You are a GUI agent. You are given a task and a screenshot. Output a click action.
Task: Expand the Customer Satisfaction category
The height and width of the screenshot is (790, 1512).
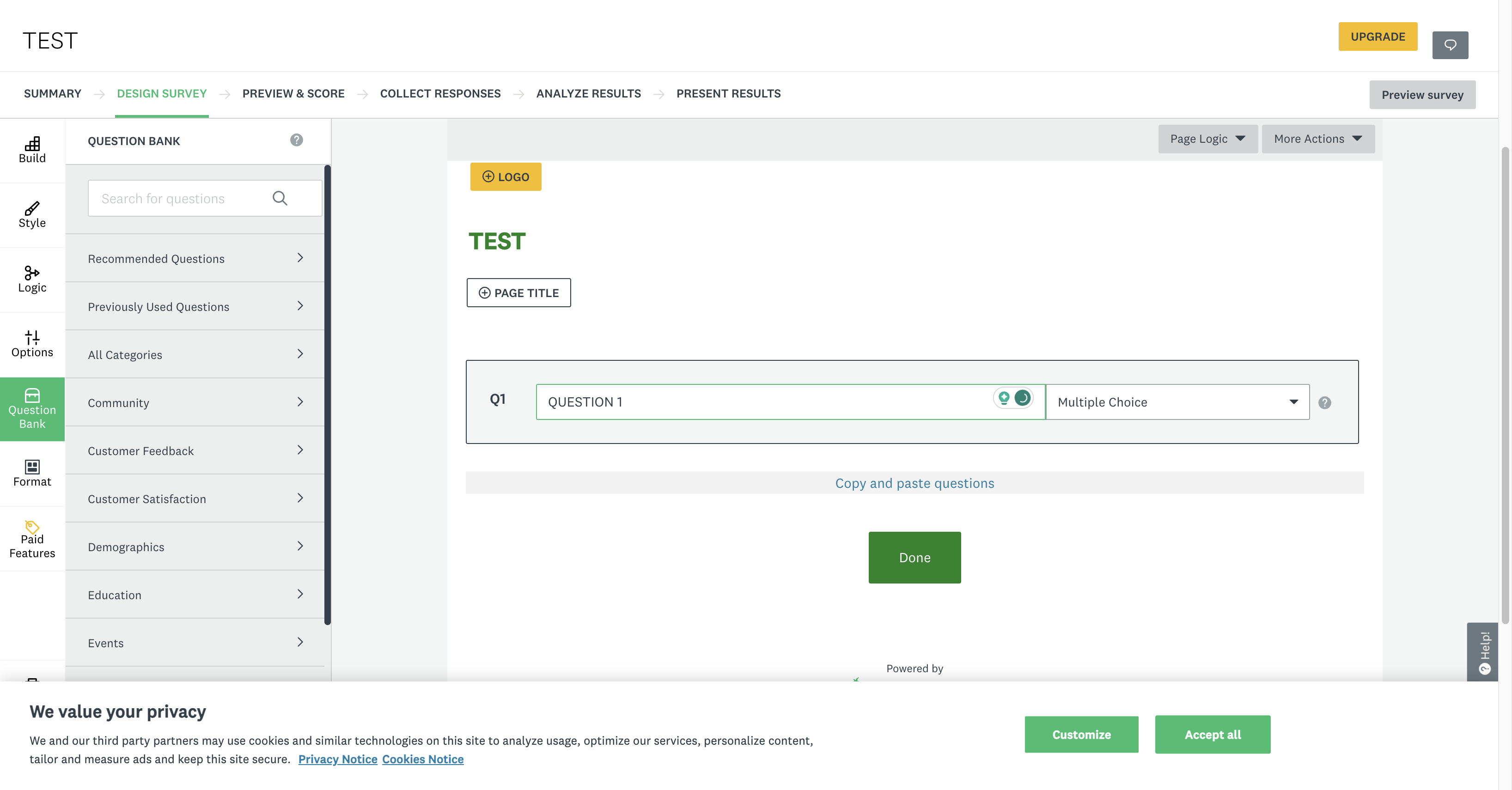coord(195,499)
